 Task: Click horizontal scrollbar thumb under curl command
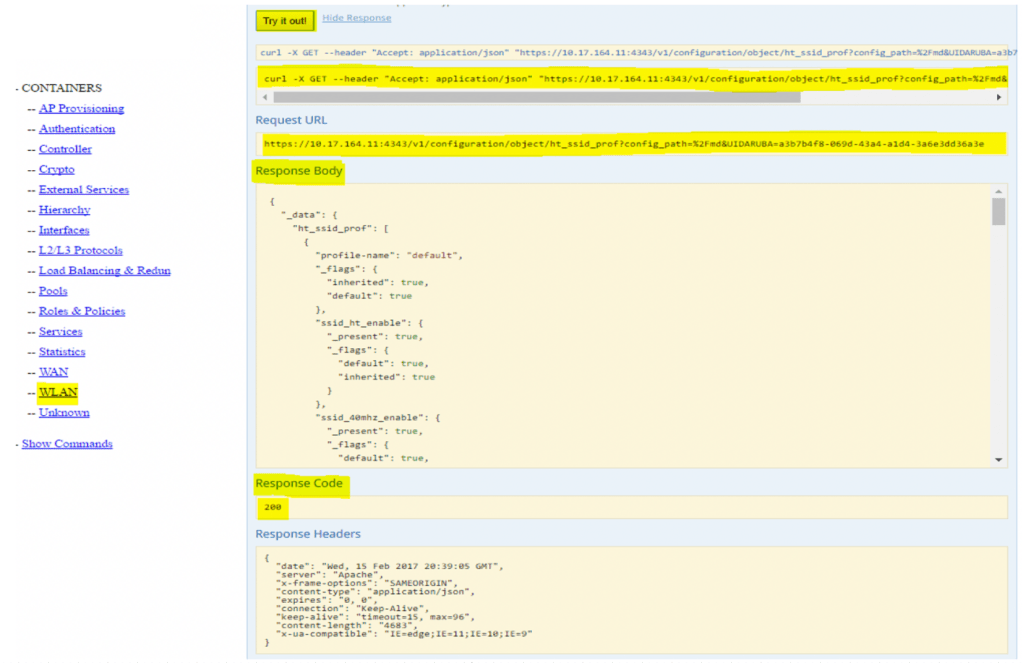[536, 97]
